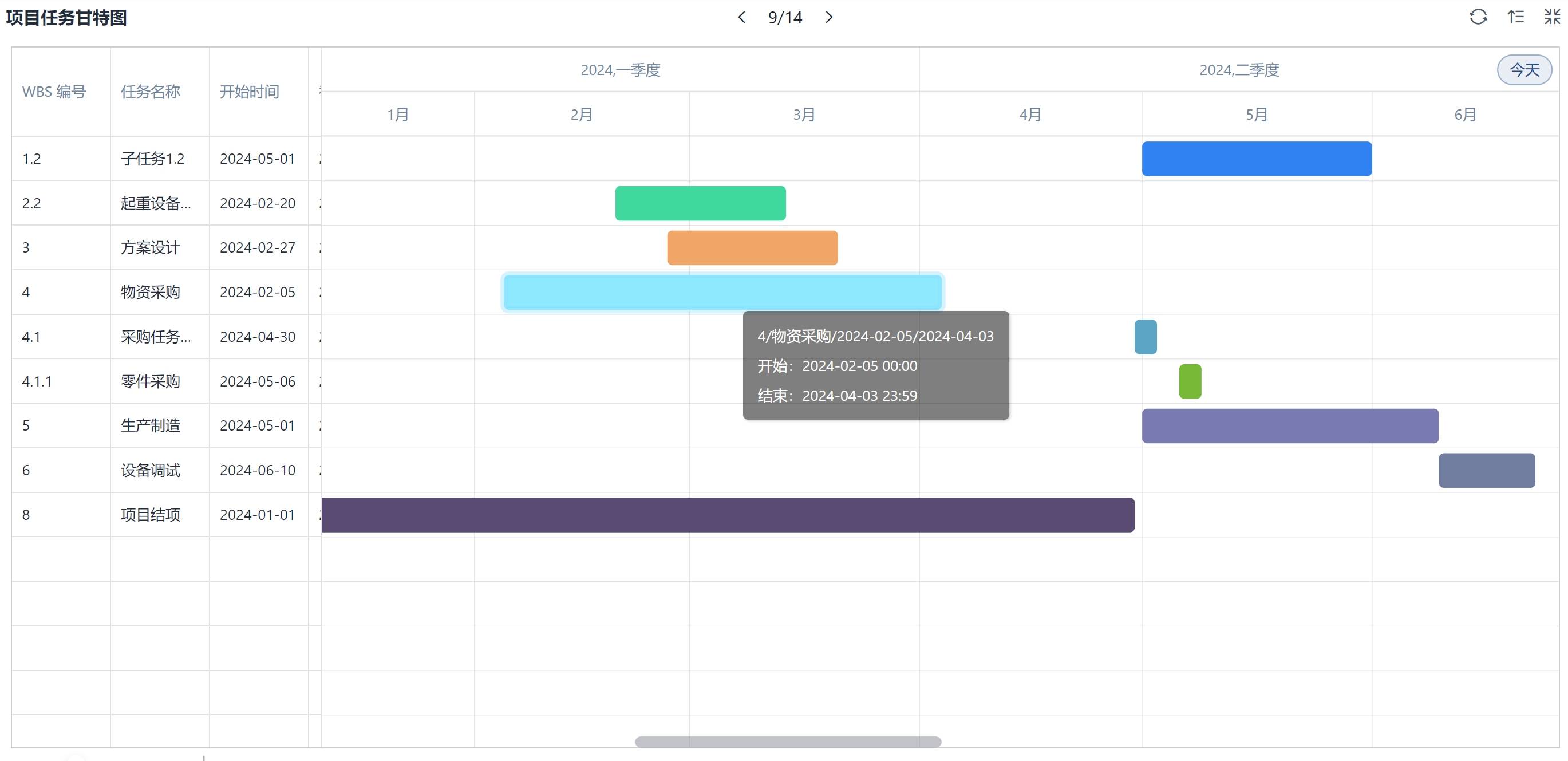Click the 设备调试 task name cell
This screenshot has width=1568, height=761.
[151, 471]
